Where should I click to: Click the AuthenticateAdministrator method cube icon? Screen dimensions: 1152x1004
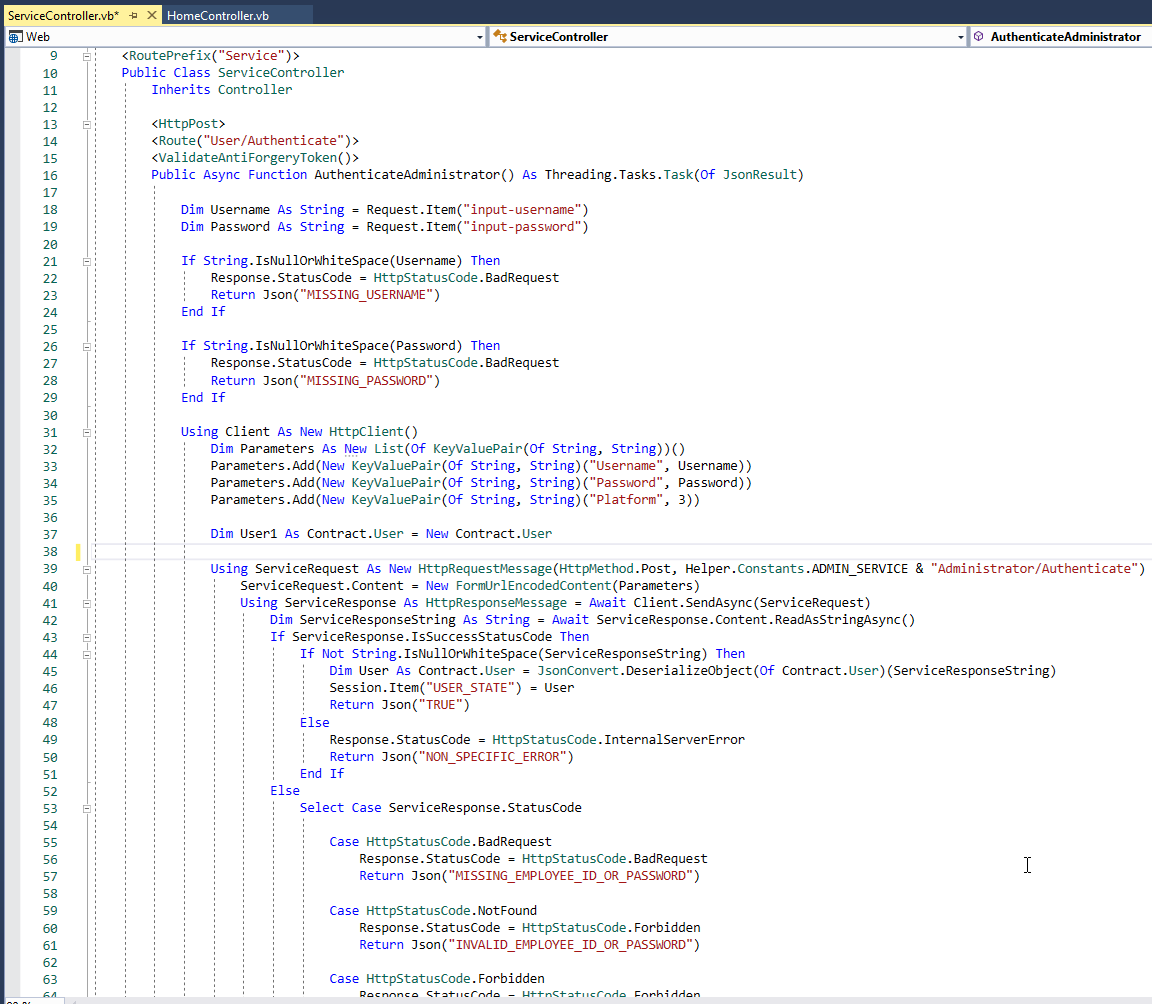977,37
